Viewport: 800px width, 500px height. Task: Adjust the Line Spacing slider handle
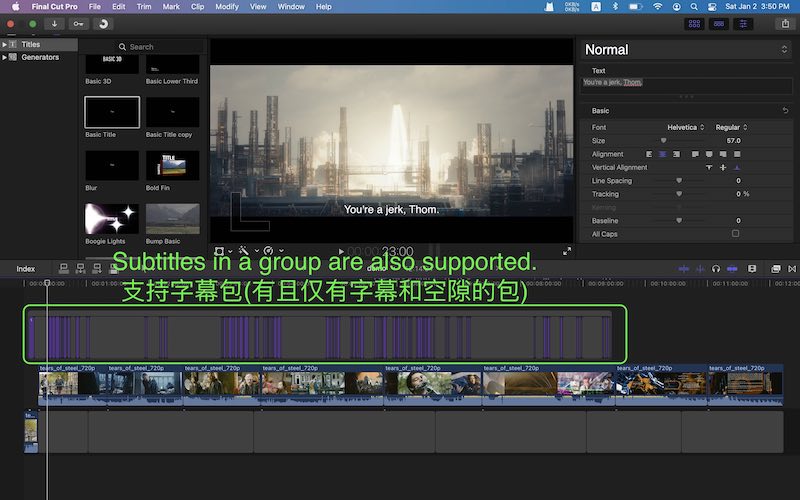click(x=679, y=181)
